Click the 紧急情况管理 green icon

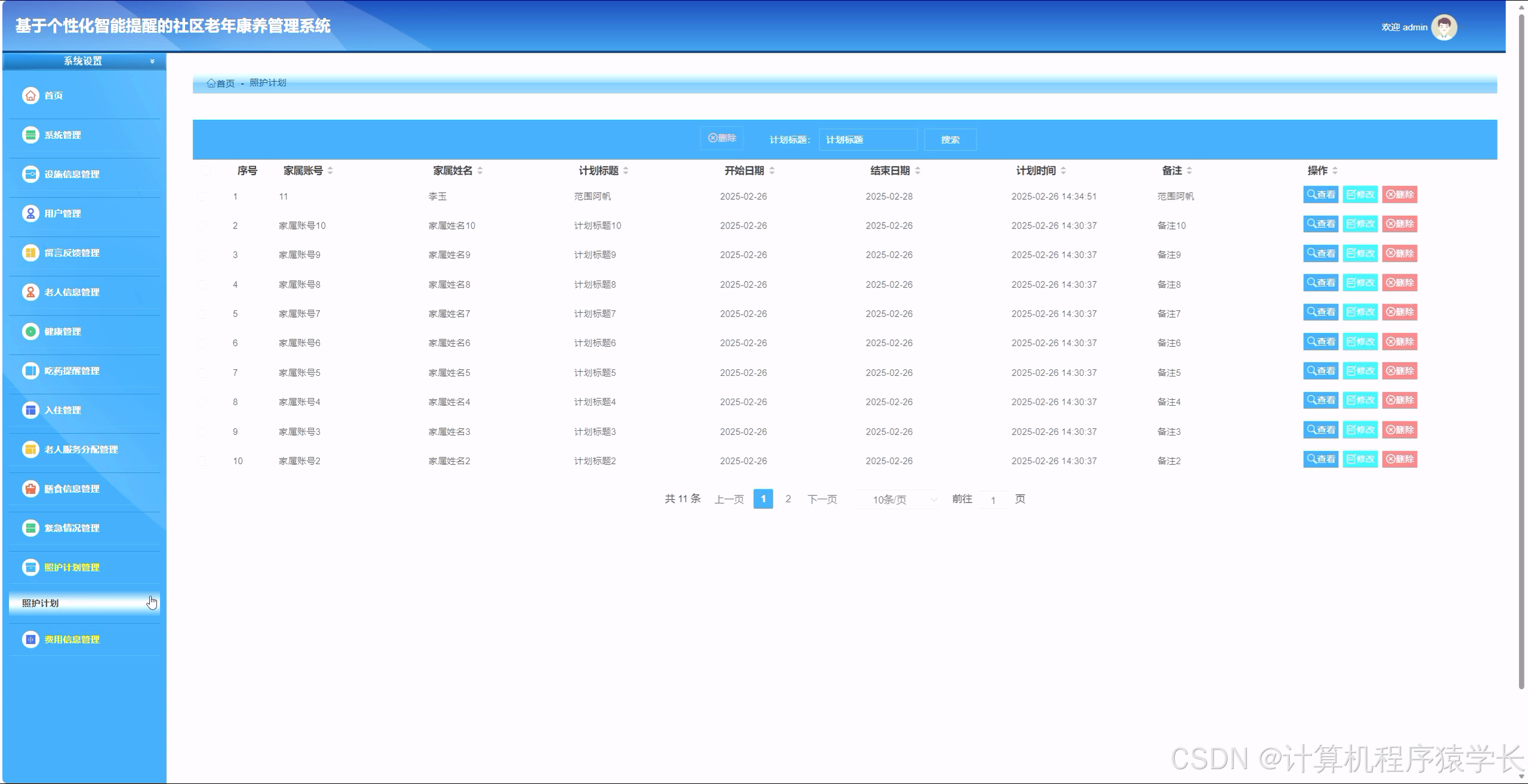coord(30,528)
